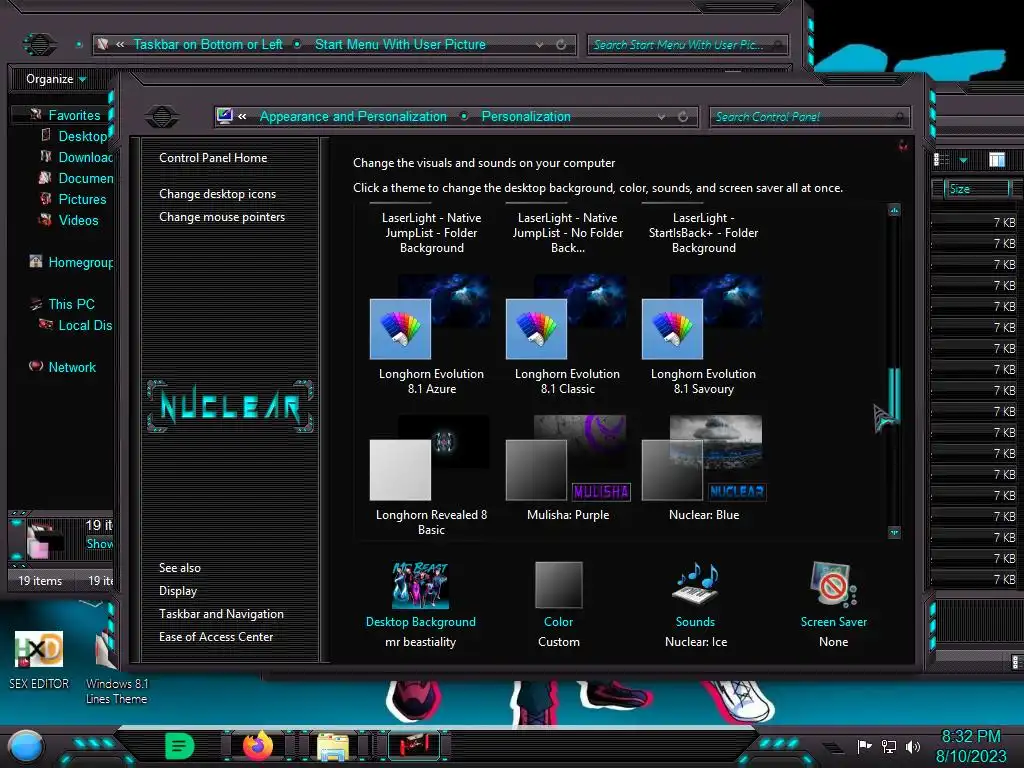Click Change mouse pointers link
This screenshot has height=768, width=1024.
222,217
